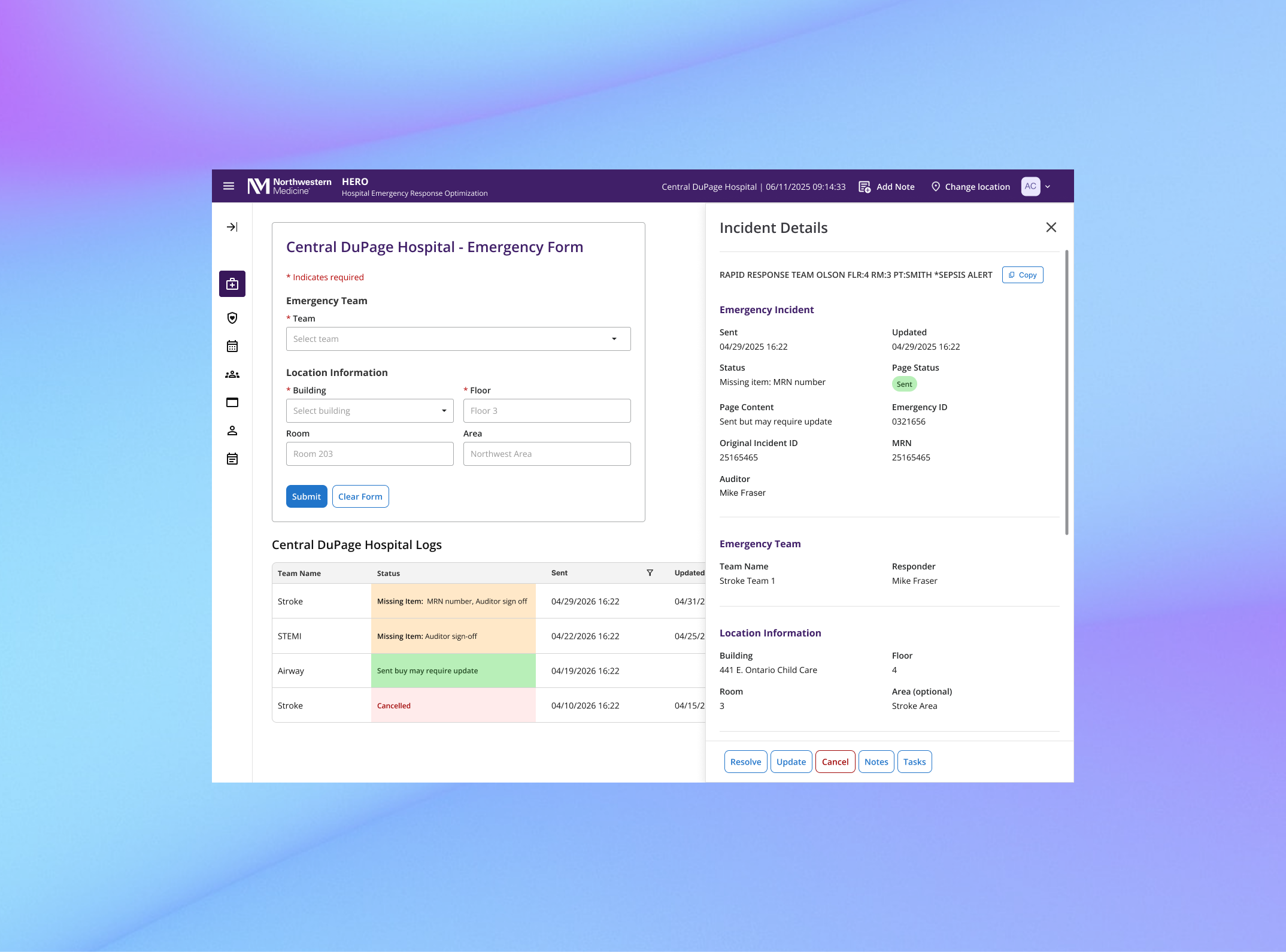Click the Incident Details panel scrollbar

pos(1067,393)
